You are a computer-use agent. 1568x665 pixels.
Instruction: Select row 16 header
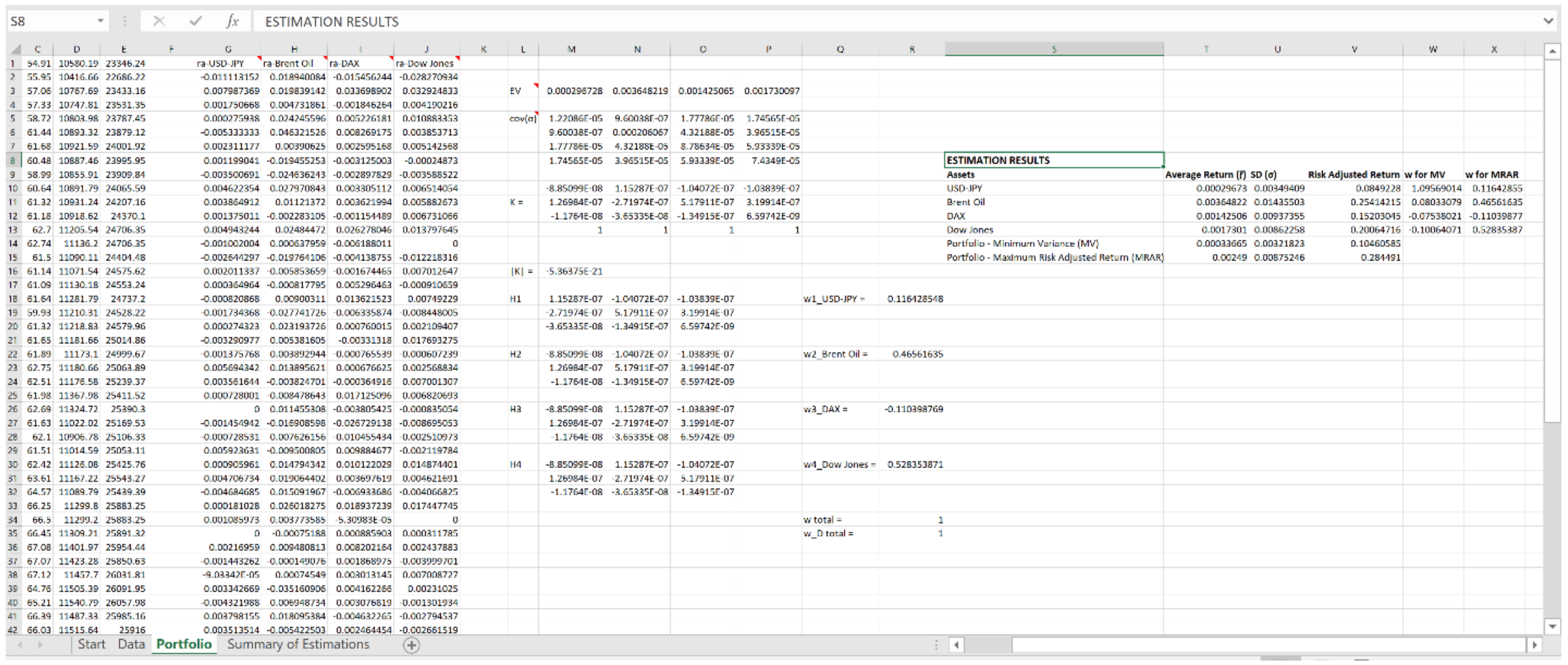[x=13, y=271]
